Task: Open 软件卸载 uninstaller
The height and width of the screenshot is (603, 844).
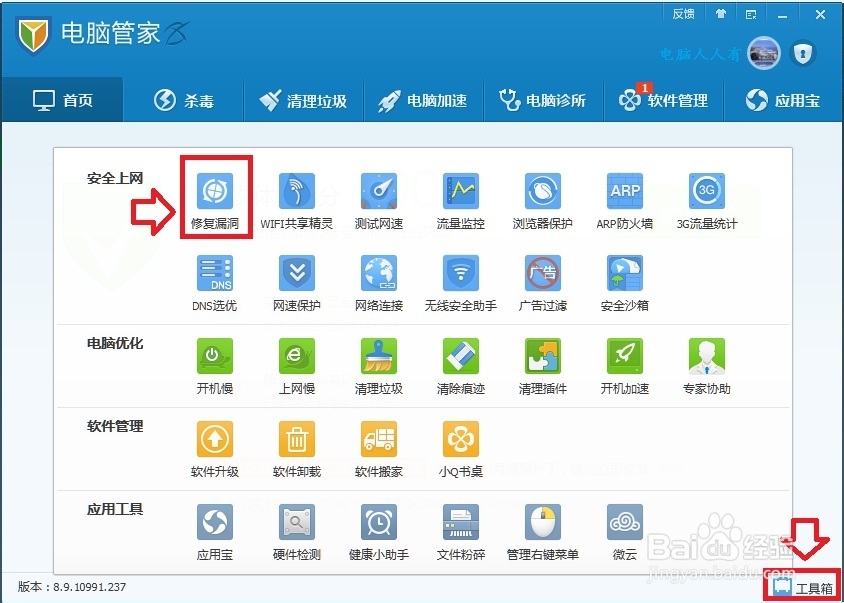Action: tap(297, 449)
